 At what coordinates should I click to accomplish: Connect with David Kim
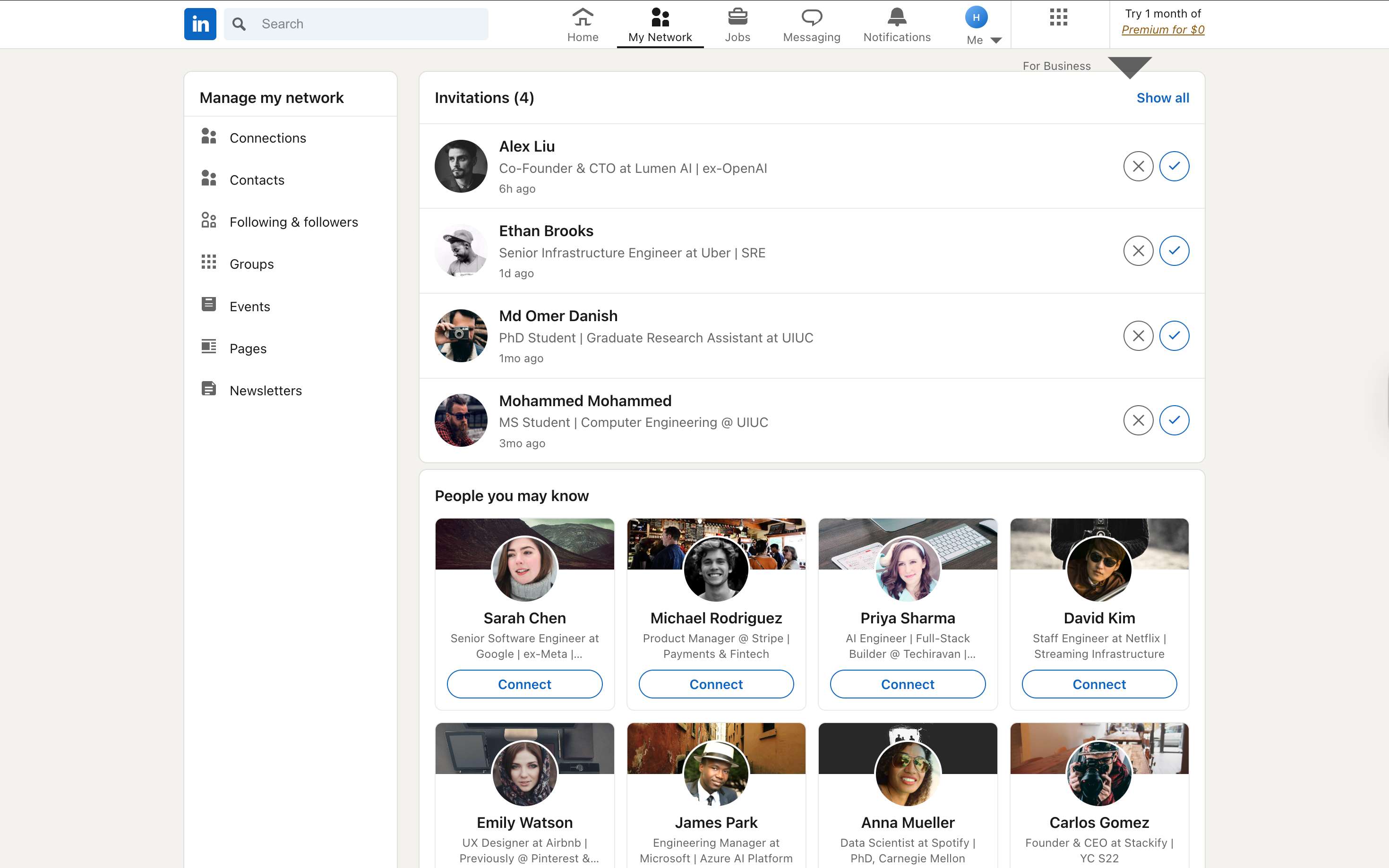point(1099,684)
